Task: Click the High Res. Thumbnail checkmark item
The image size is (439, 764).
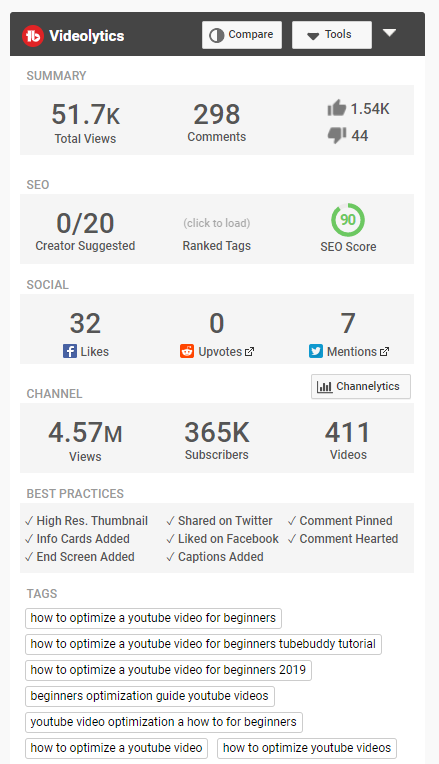Action: pyautogui.click(x=86, y=520)
